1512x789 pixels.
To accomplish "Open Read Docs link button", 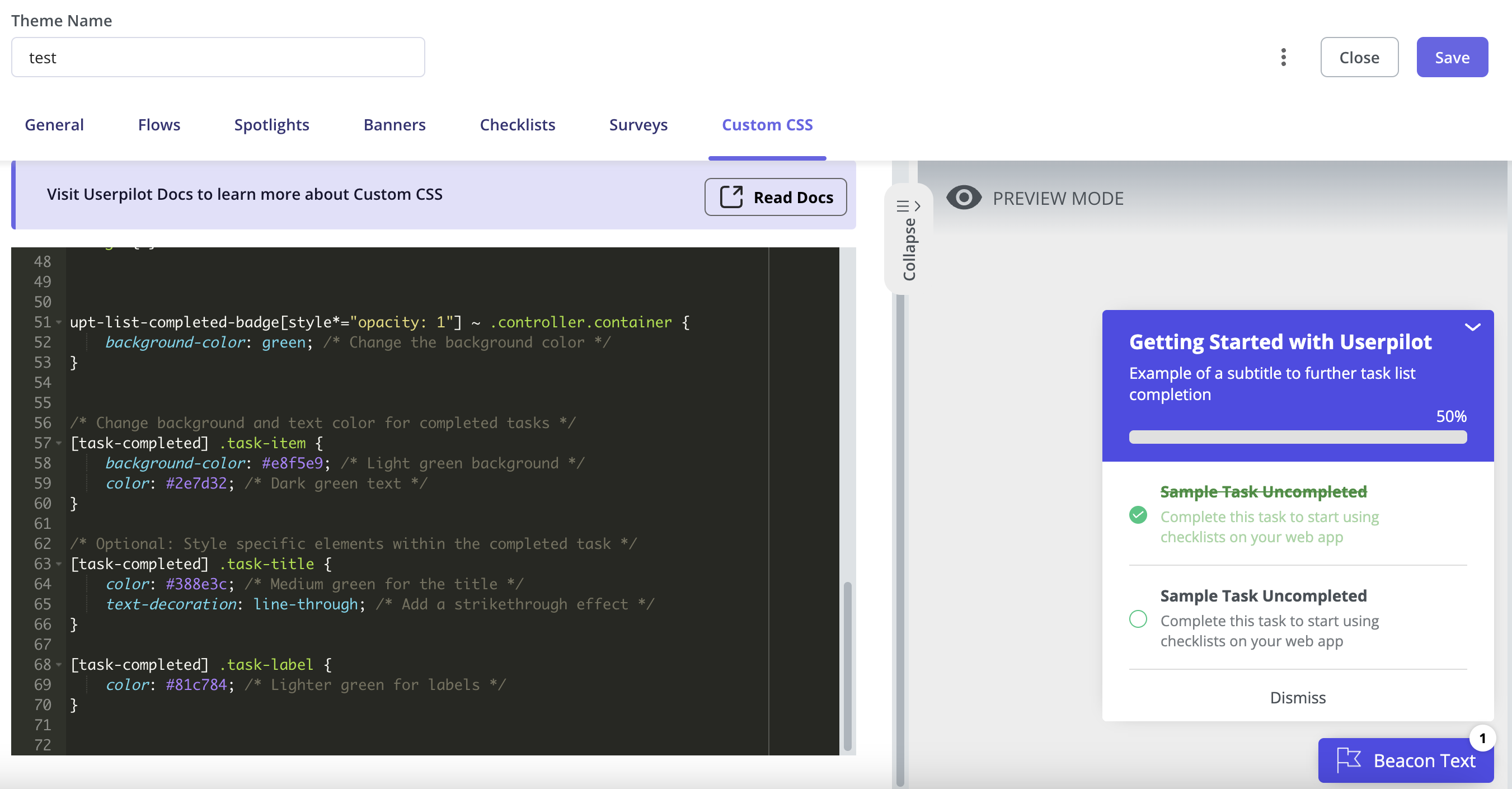I will point(775,196).
